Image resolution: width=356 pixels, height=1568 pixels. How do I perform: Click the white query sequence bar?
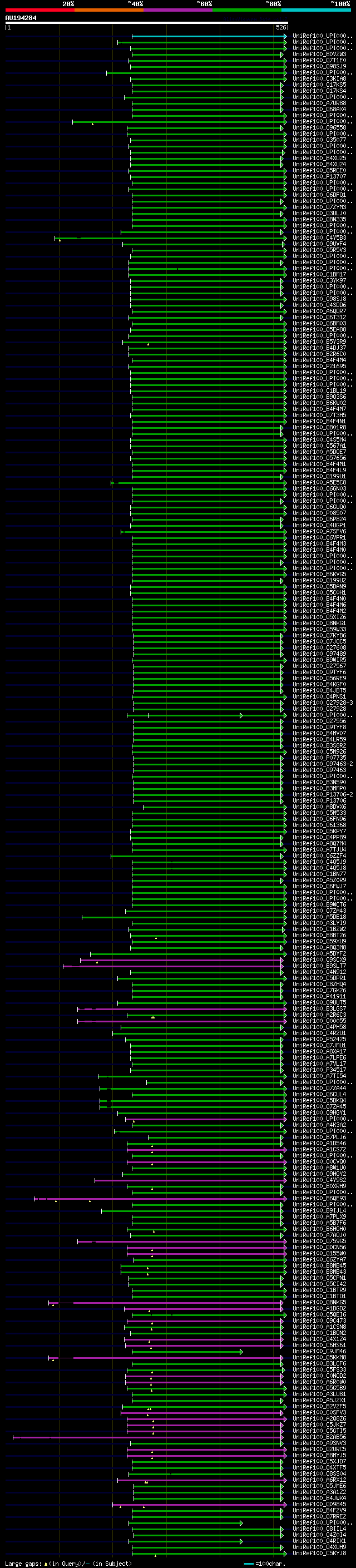point(147,22)
